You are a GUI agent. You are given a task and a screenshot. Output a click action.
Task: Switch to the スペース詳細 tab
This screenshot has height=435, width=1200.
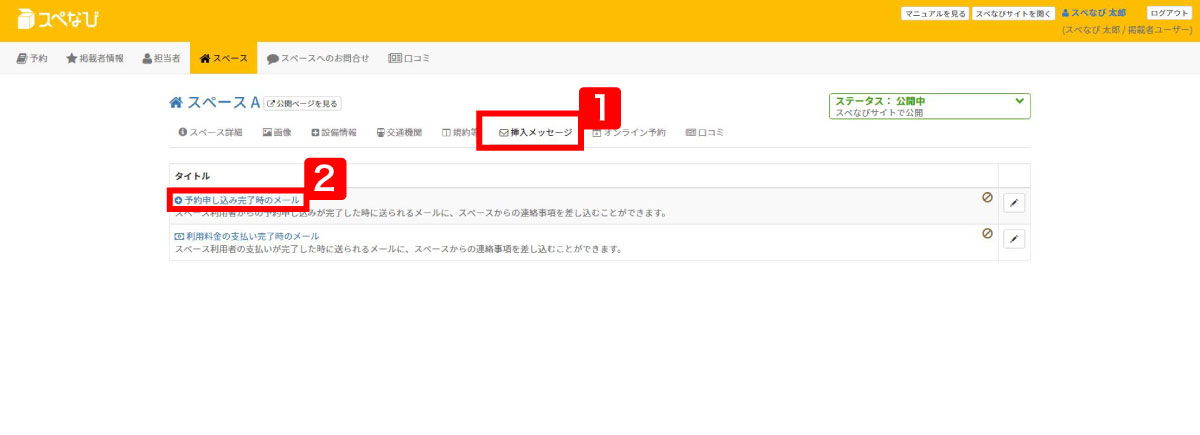click(x=210, y=132)
